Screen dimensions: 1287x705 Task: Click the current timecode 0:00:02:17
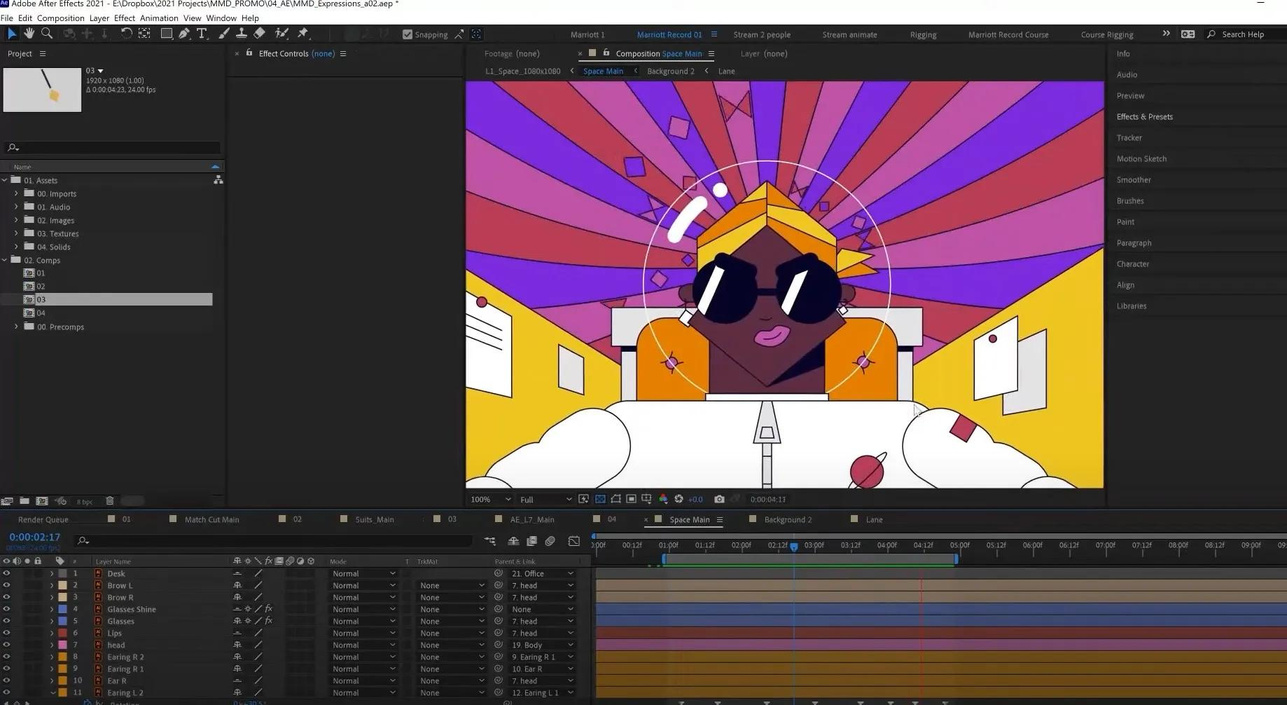click(35, 537)
